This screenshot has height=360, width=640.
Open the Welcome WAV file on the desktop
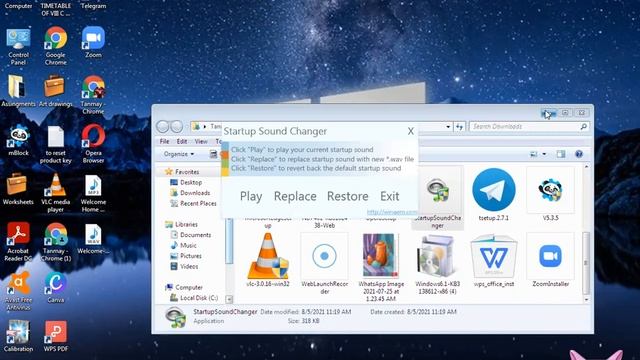coord(93,239)
